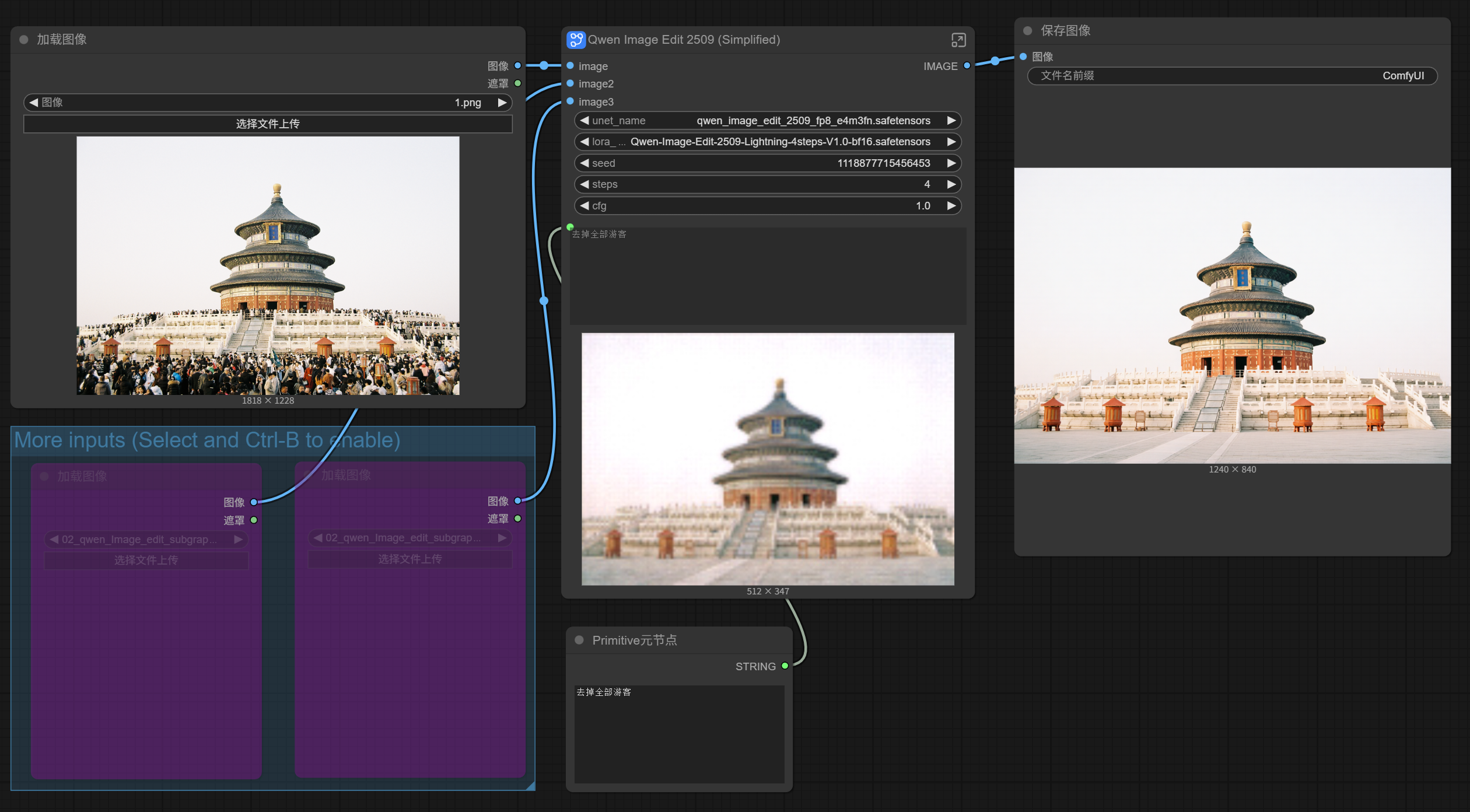Toggle collapse dot on Primitive元节点
The height and width of the screenshot is (812, 1470).
pyautogui.click(x=579, y=640)
